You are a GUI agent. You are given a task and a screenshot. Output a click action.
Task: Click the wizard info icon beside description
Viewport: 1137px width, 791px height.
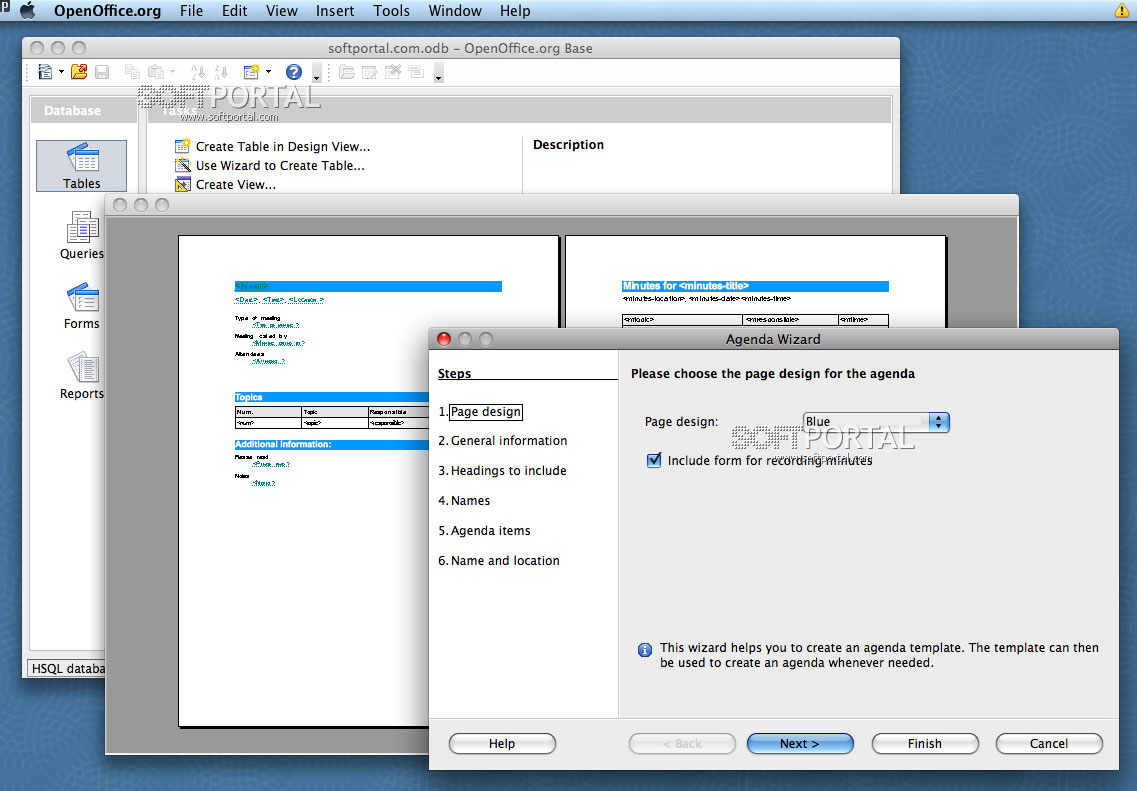tap(645, 650)
